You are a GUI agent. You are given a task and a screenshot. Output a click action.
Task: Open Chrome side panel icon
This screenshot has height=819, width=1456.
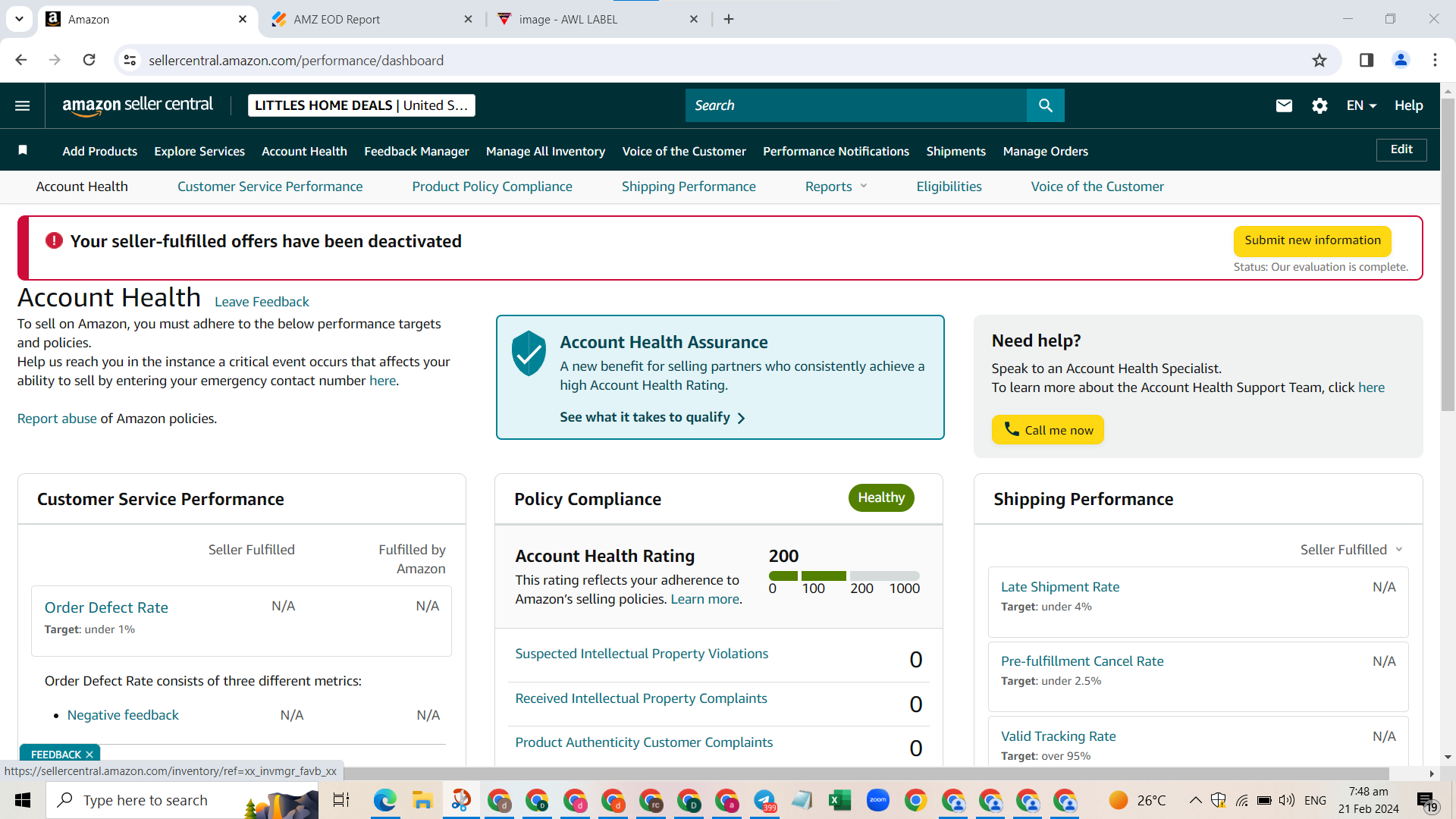(x=1367, y=60)
